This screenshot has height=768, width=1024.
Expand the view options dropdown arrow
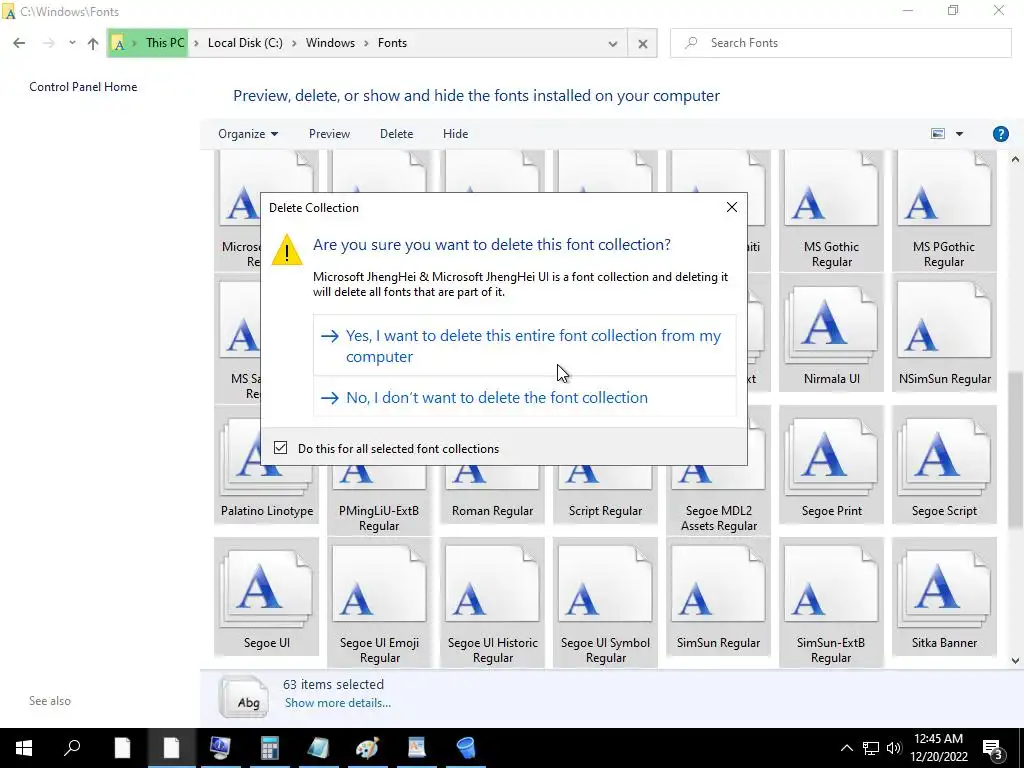959,134
